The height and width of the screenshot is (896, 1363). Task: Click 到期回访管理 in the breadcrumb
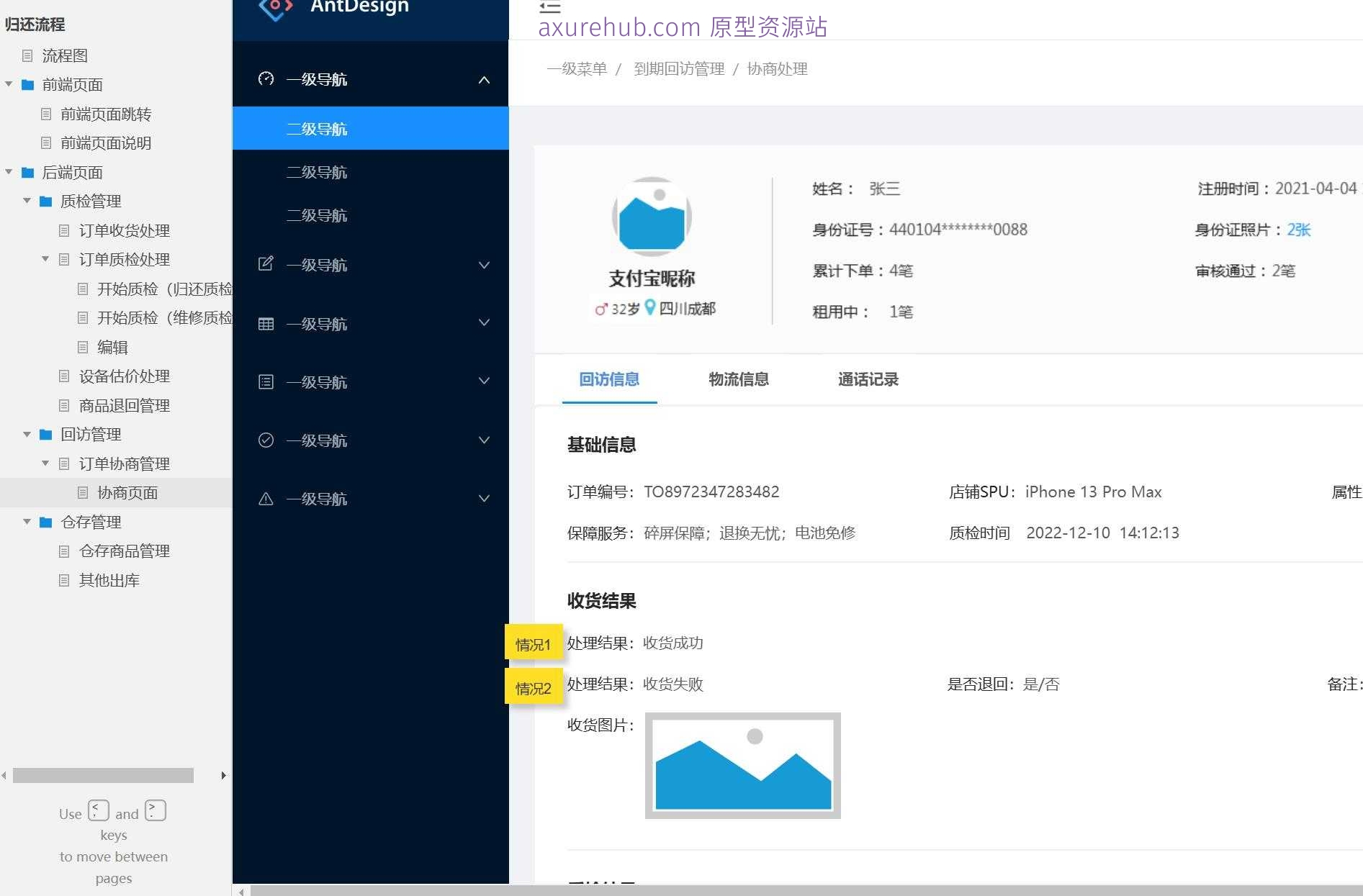pos(679,68)
